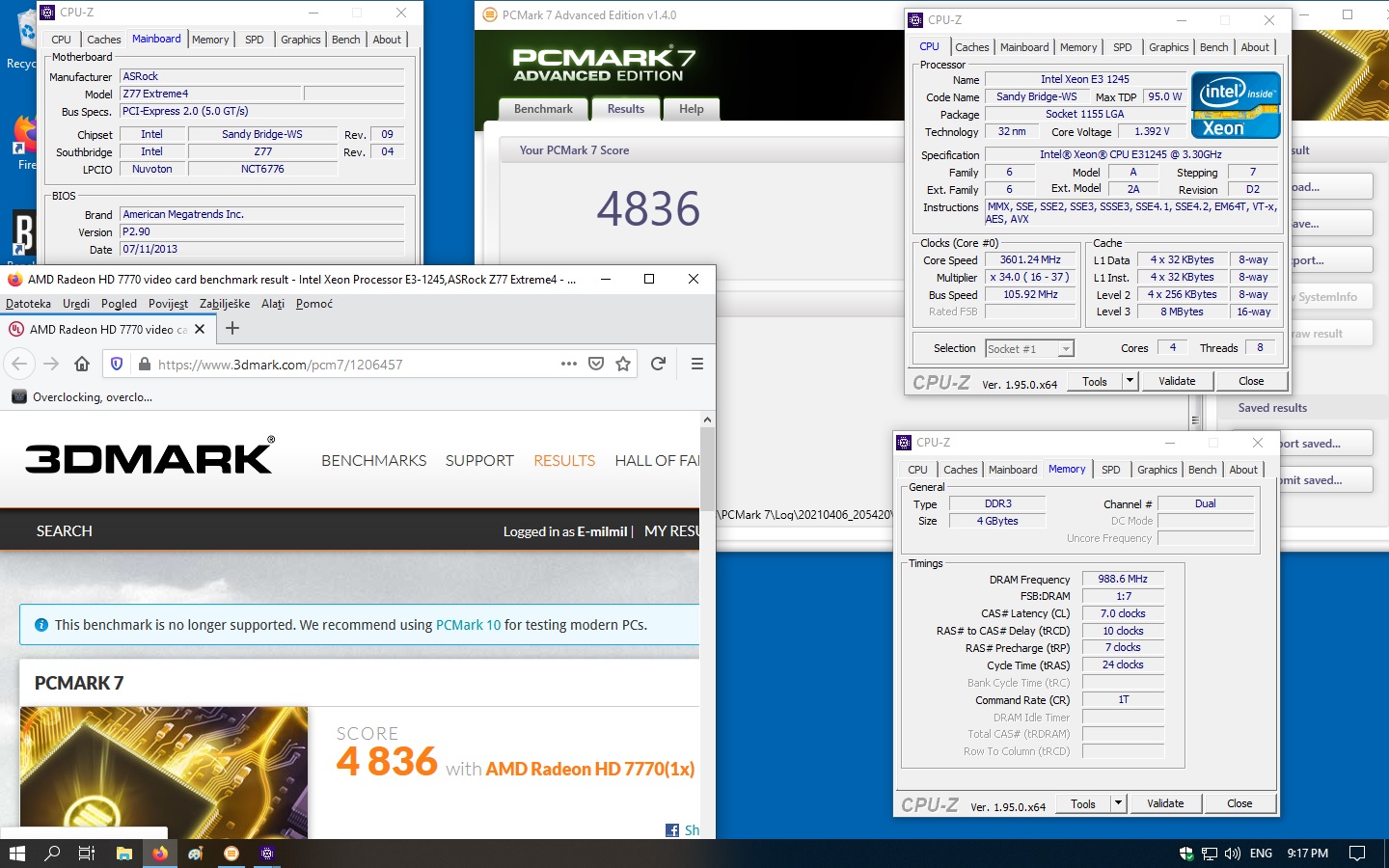Open page actions three-dot menu
The width and height of the screenshot is (1389, 868).
coord(569,364)
